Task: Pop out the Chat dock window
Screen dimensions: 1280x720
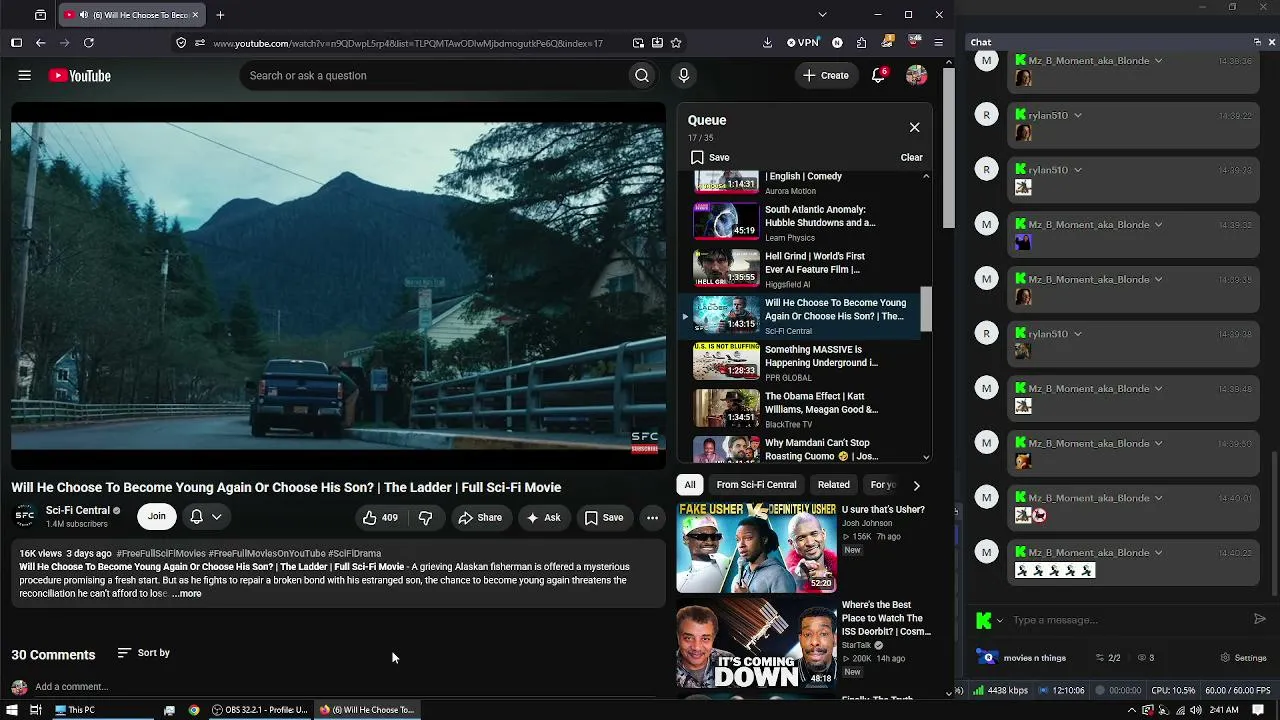Action: click(x=1257, y=42)
